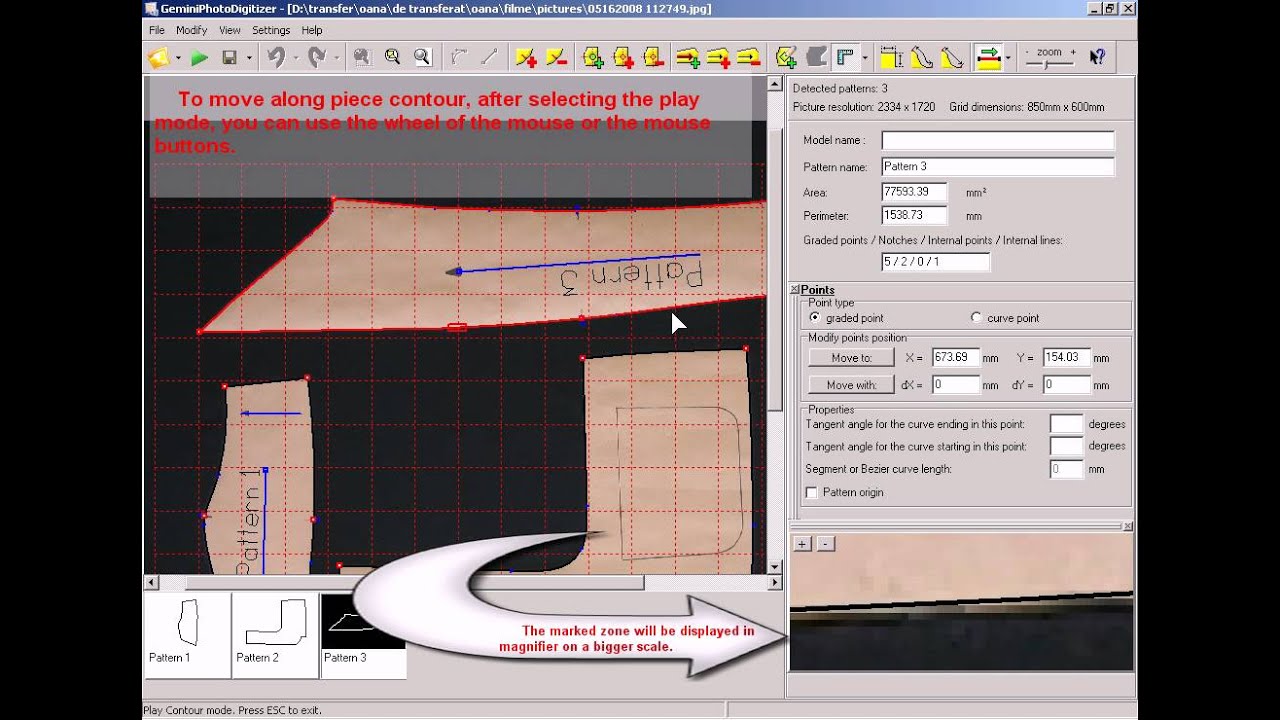Viewport: 1280px width, 720px height.
Task: Click the zoom to fit magnifier icon
Action: tap(392, 58)
